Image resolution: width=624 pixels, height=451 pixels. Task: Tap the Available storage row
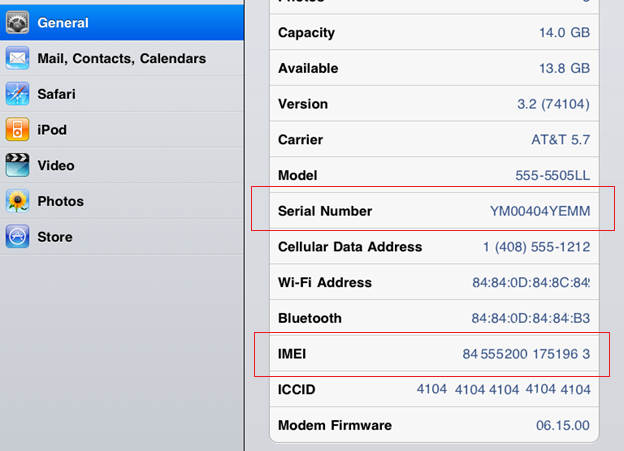click(434, 68)
